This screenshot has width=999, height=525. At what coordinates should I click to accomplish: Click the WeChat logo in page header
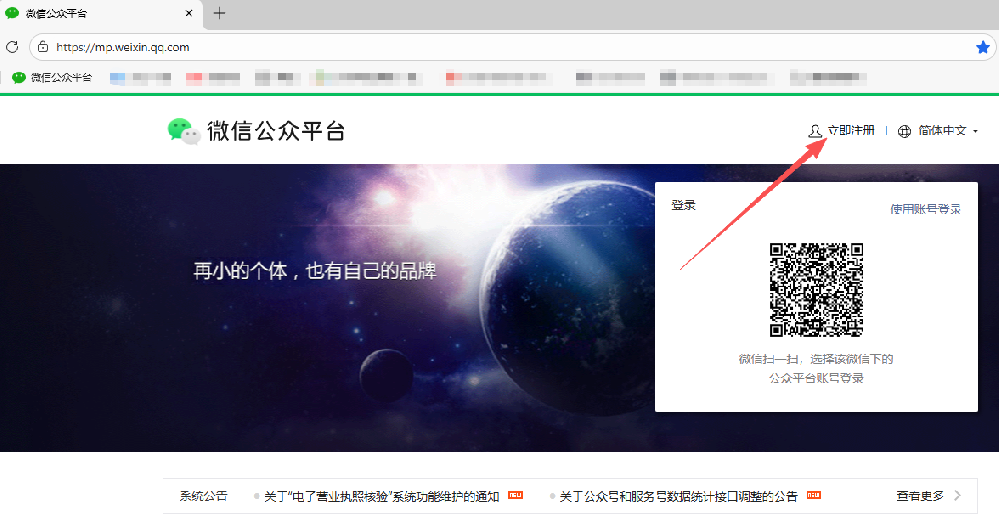pyautogui.click(x=184, y=131)
